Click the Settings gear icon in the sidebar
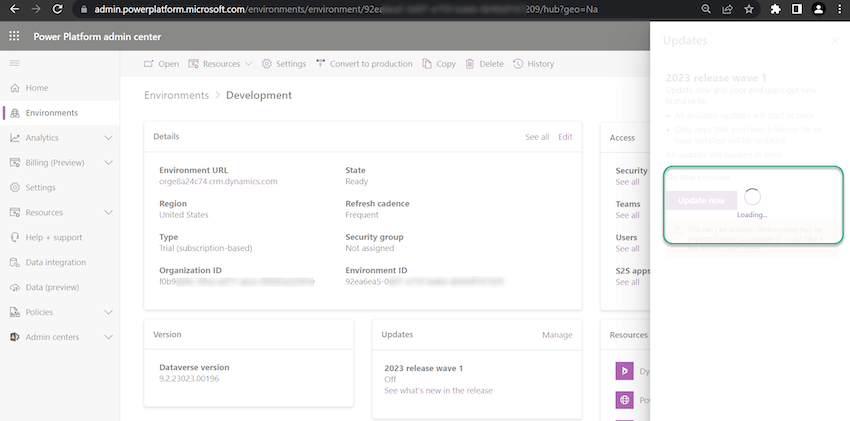Screen dimensions: 850x421 point(15,187)
